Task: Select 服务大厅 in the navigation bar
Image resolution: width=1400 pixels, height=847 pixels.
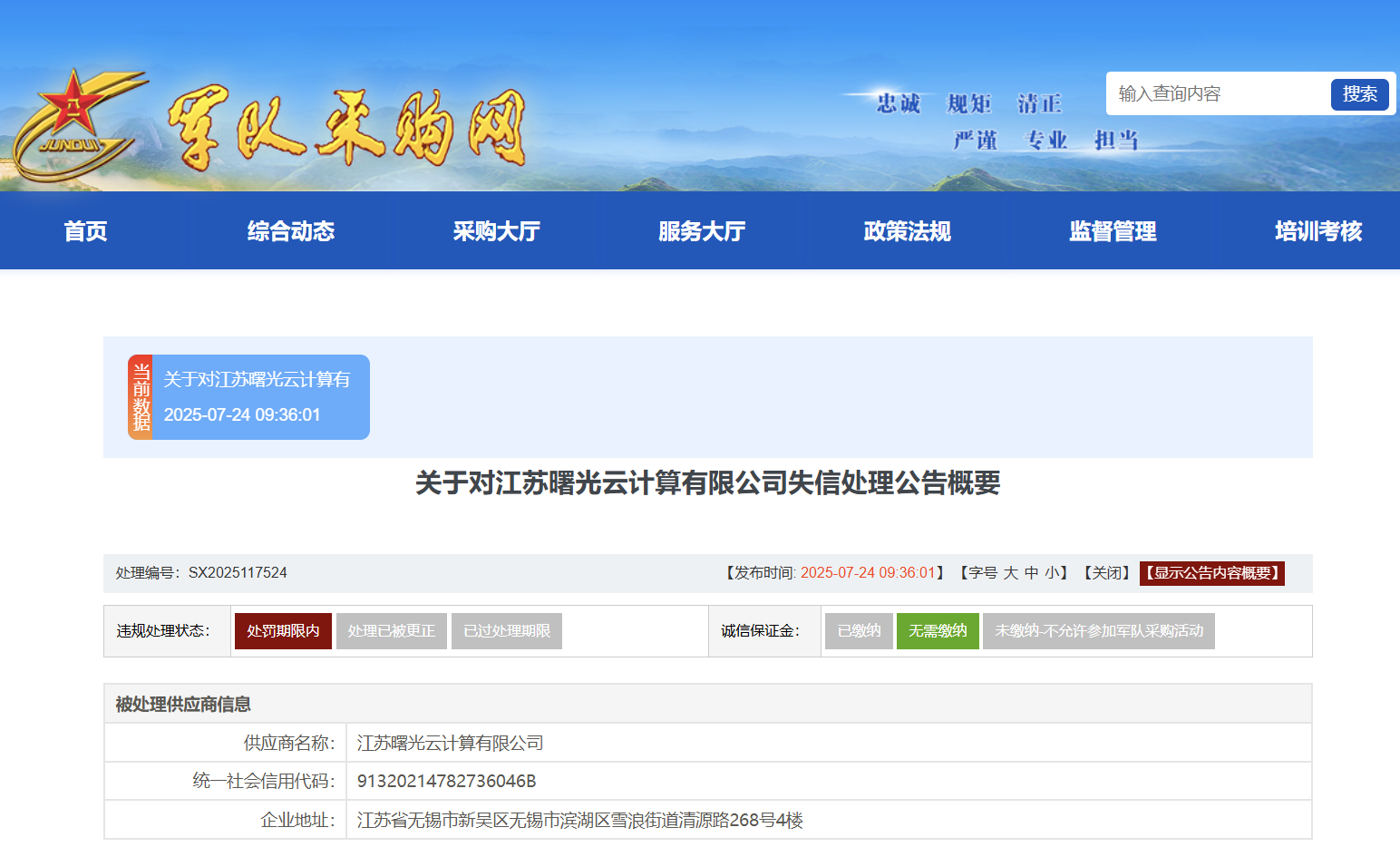Action: tap(702, 231)
